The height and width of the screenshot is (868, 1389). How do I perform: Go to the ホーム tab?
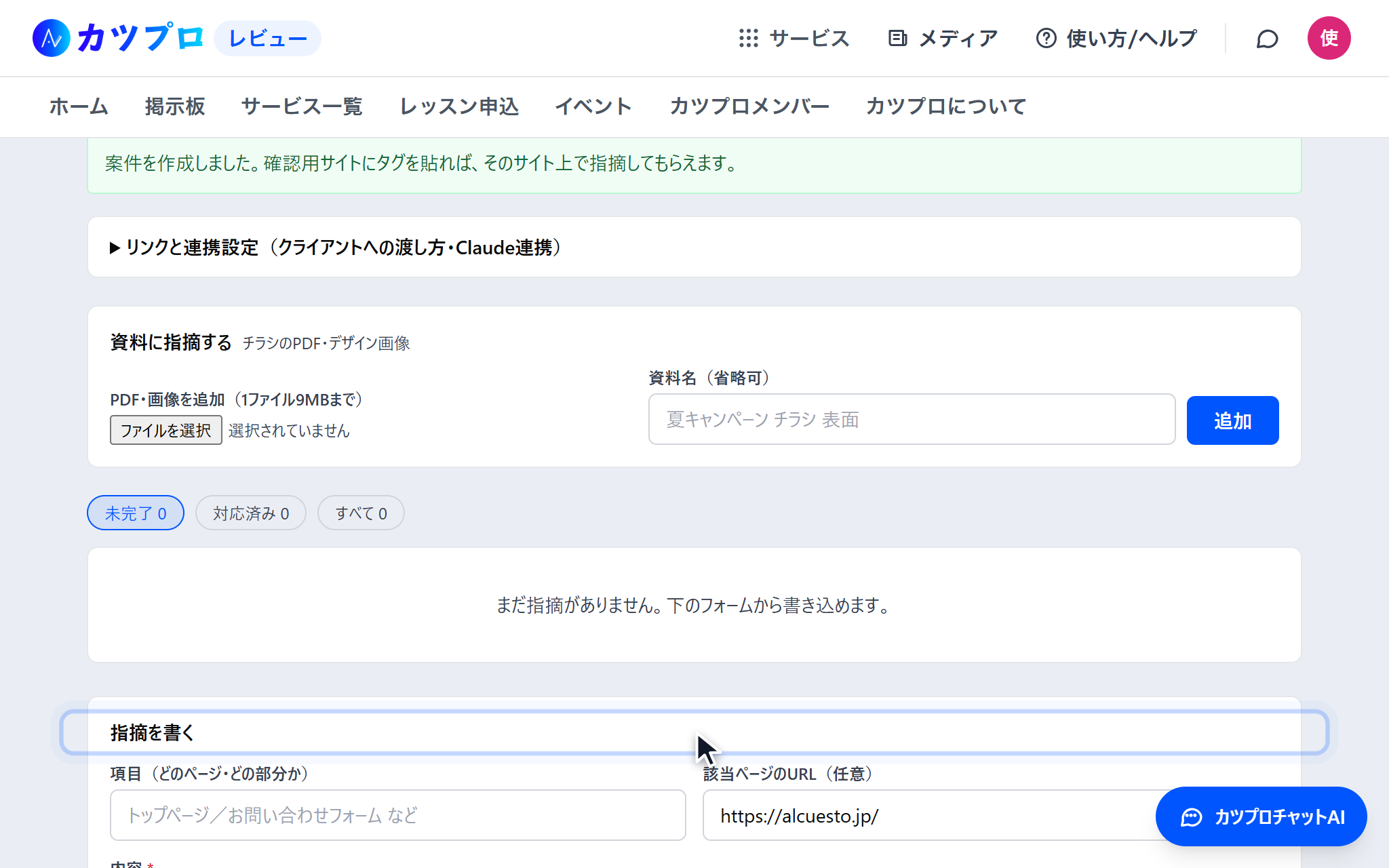tap(79, 106)
